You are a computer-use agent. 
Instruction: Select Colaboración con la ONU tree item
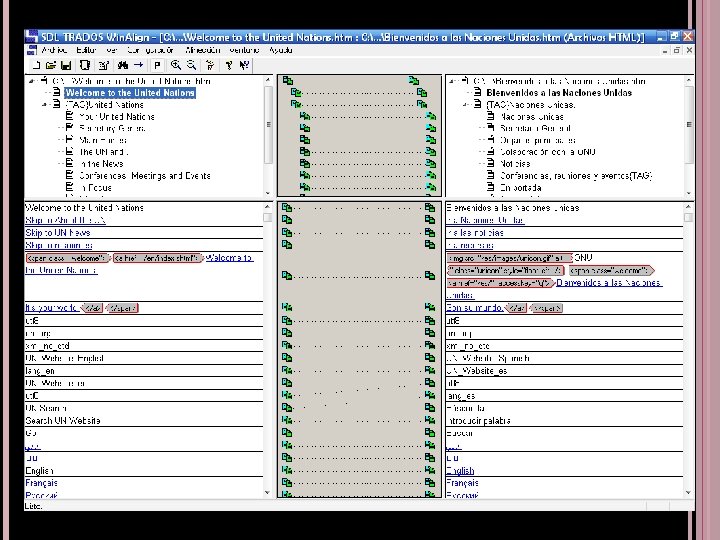[x=547, y=152]
